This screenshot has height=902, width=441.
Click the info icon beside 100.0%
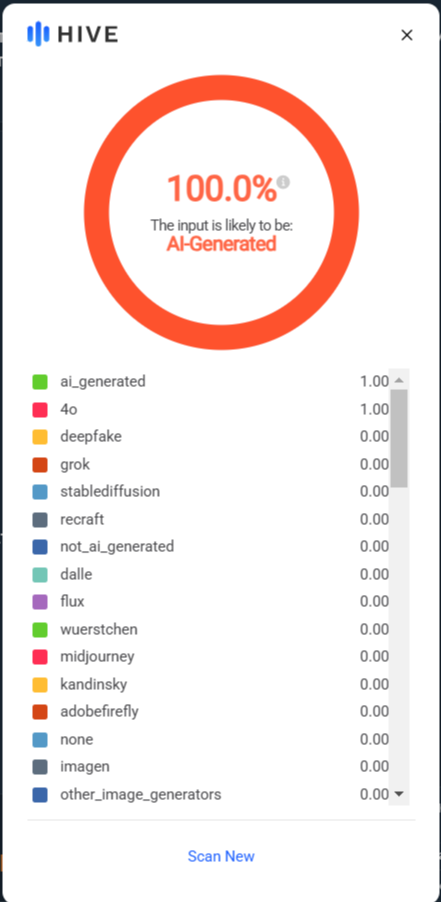coord(283,182)
